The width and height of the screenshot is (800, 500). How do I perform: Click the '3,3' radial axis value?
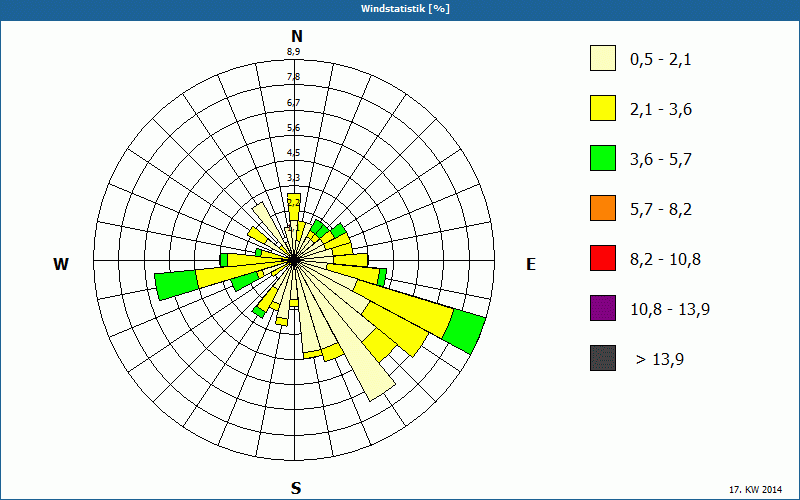tap(293, 178)
